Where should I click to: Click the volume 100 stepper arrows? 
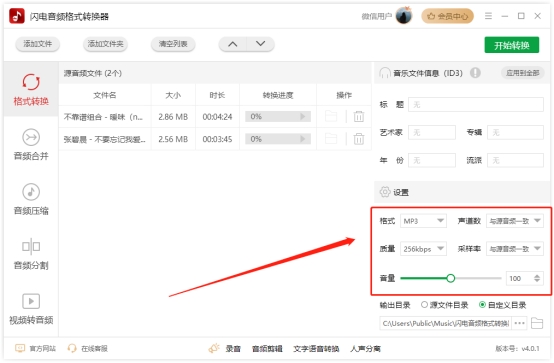point(537,278)
